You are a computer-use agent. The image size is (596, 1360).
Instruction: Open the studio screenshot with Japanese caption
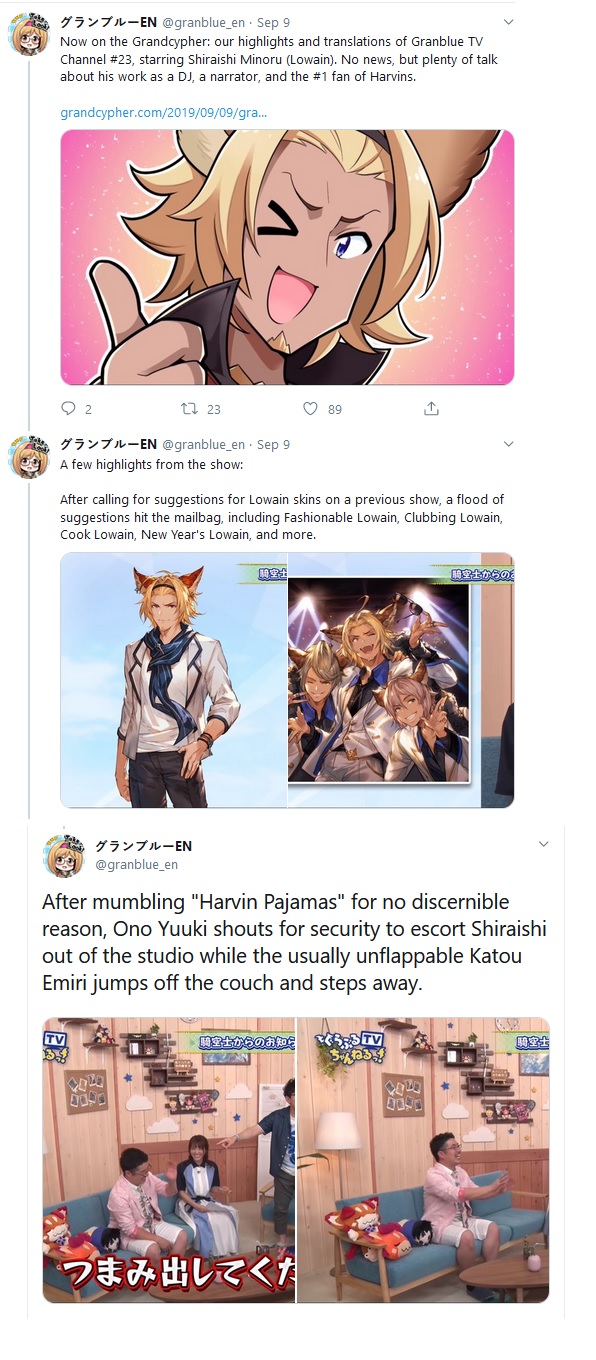[169, 1160]
